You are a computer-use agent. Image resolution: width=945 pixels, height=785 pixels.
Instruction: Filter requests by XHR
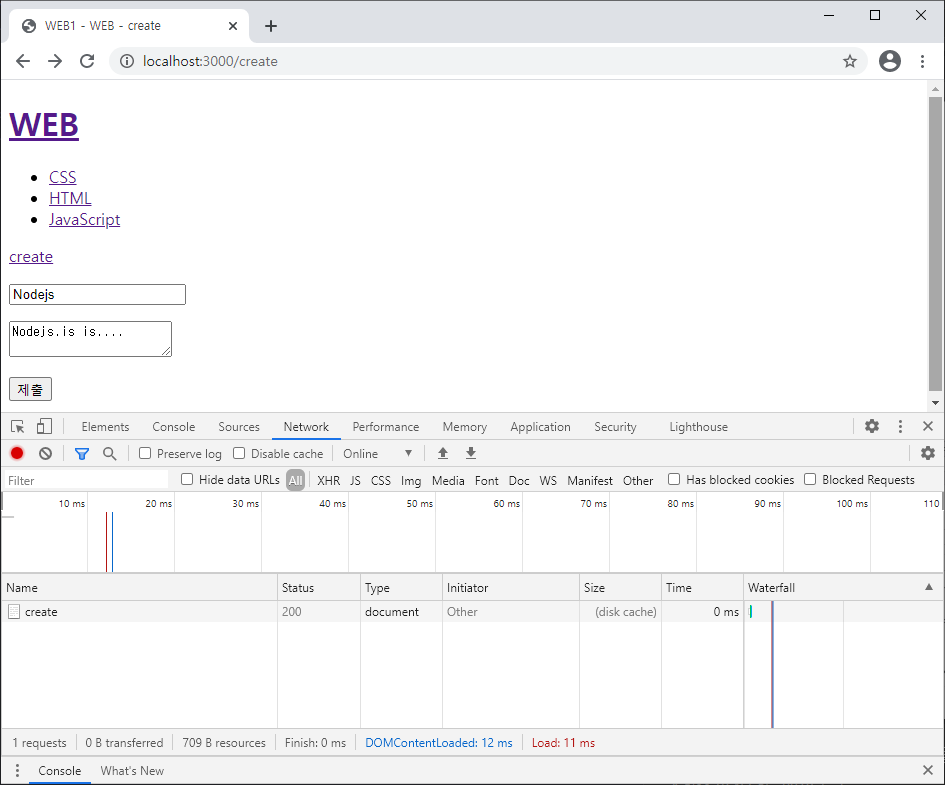[x=328, y=480]
